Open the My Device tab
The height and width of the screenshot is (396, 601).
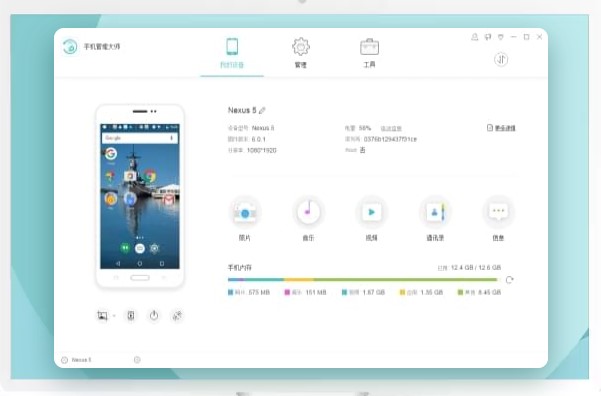point(232,53)
